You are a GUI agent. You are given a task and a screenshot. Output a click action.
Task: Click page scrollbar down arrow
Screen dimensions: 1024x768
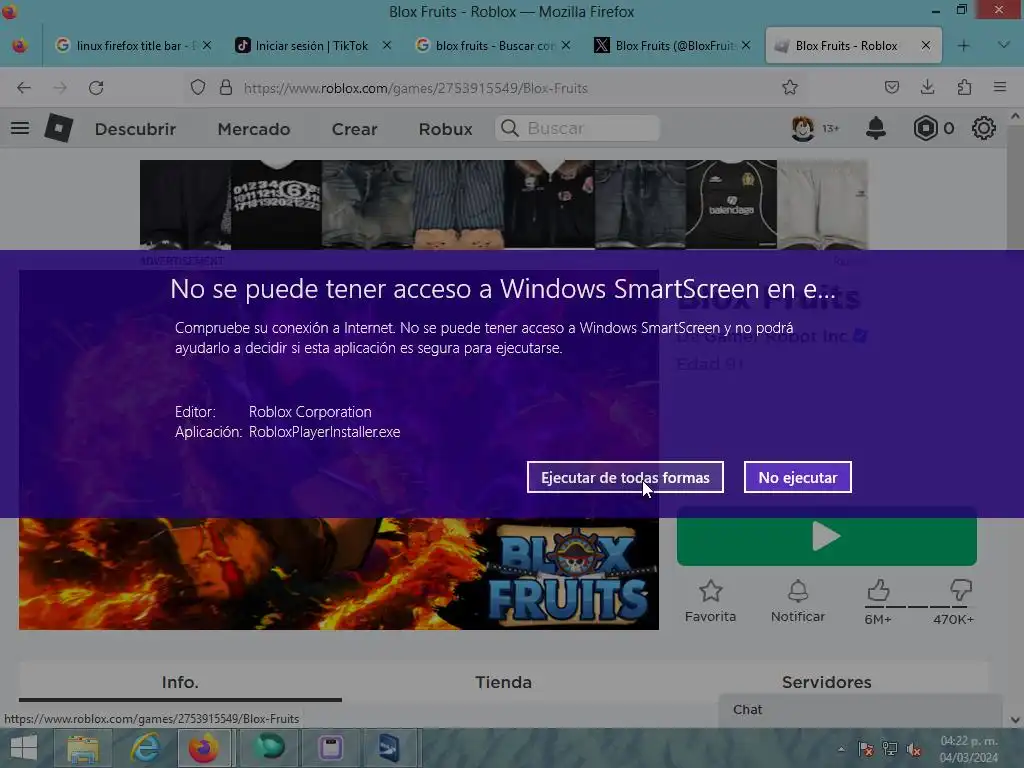(x=1015, y=720)
